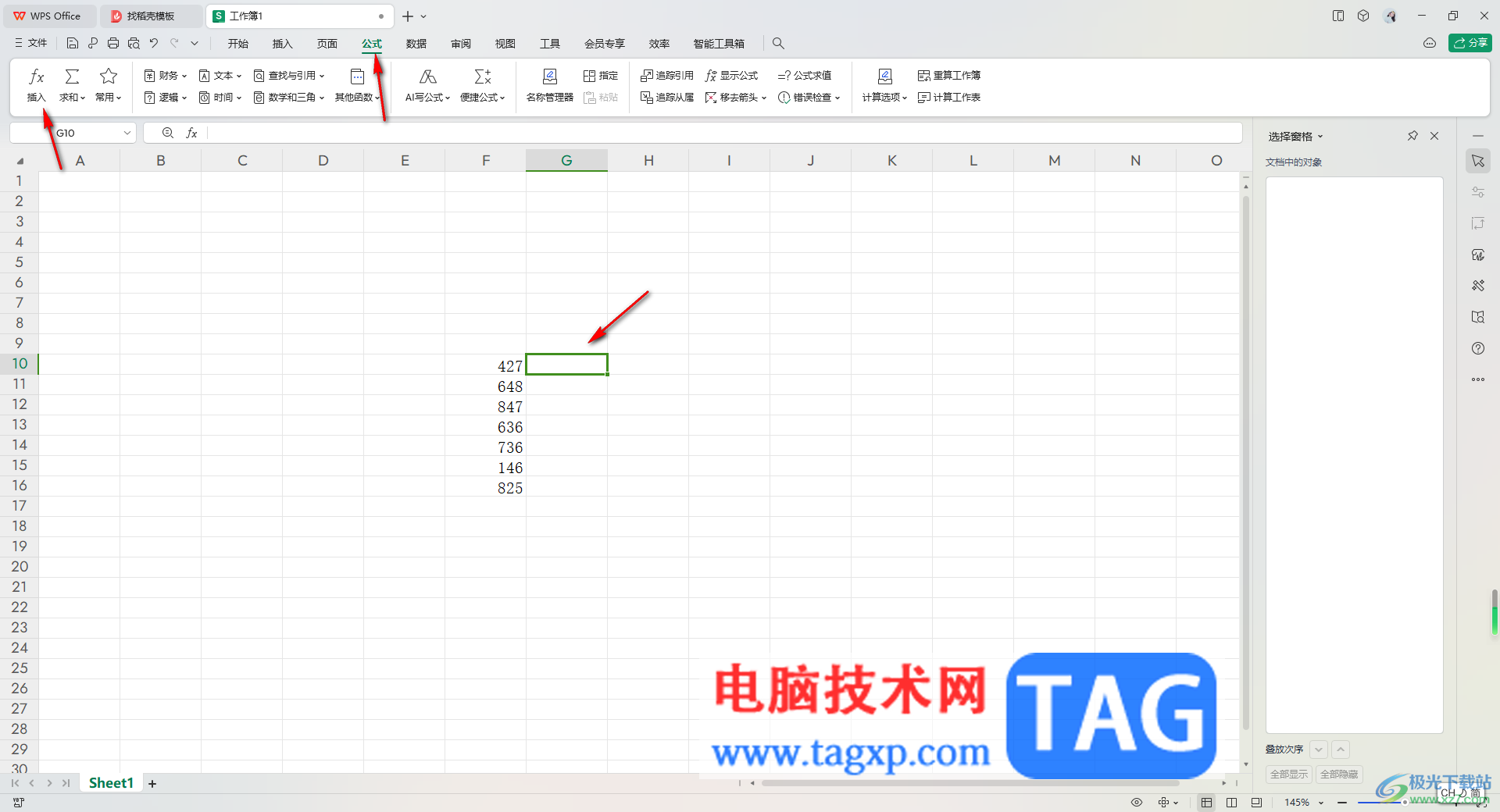This screenshot has width=1500, height=812.
Task: Select column G header
Action: [566, 161]
